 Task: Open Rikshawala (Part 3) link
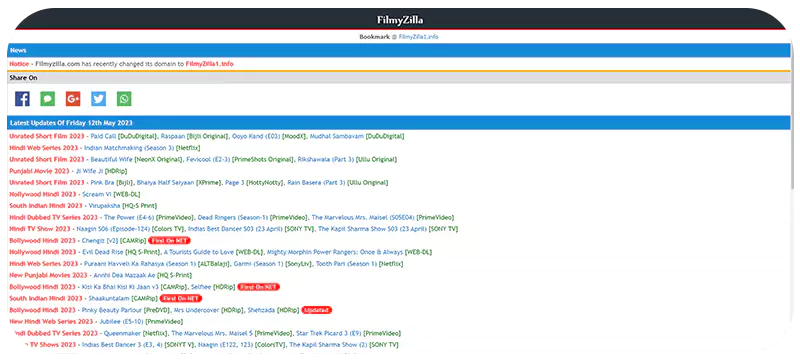tap(326, 160)
